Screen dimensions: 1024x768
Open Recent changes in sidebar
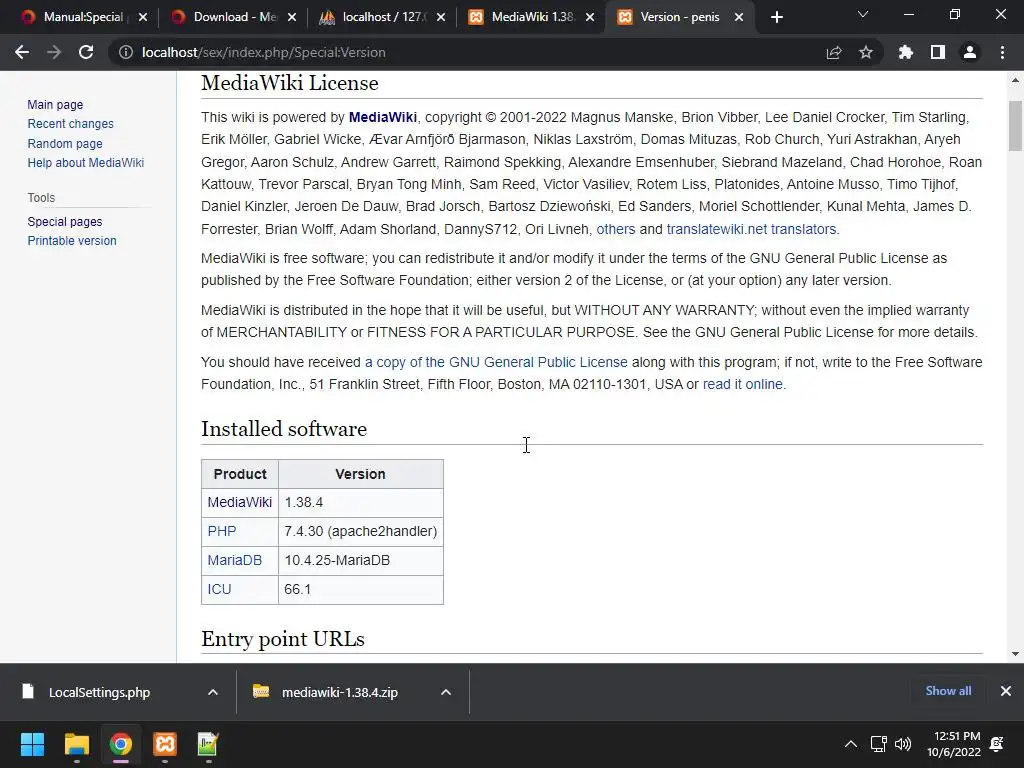coord(71,123)
